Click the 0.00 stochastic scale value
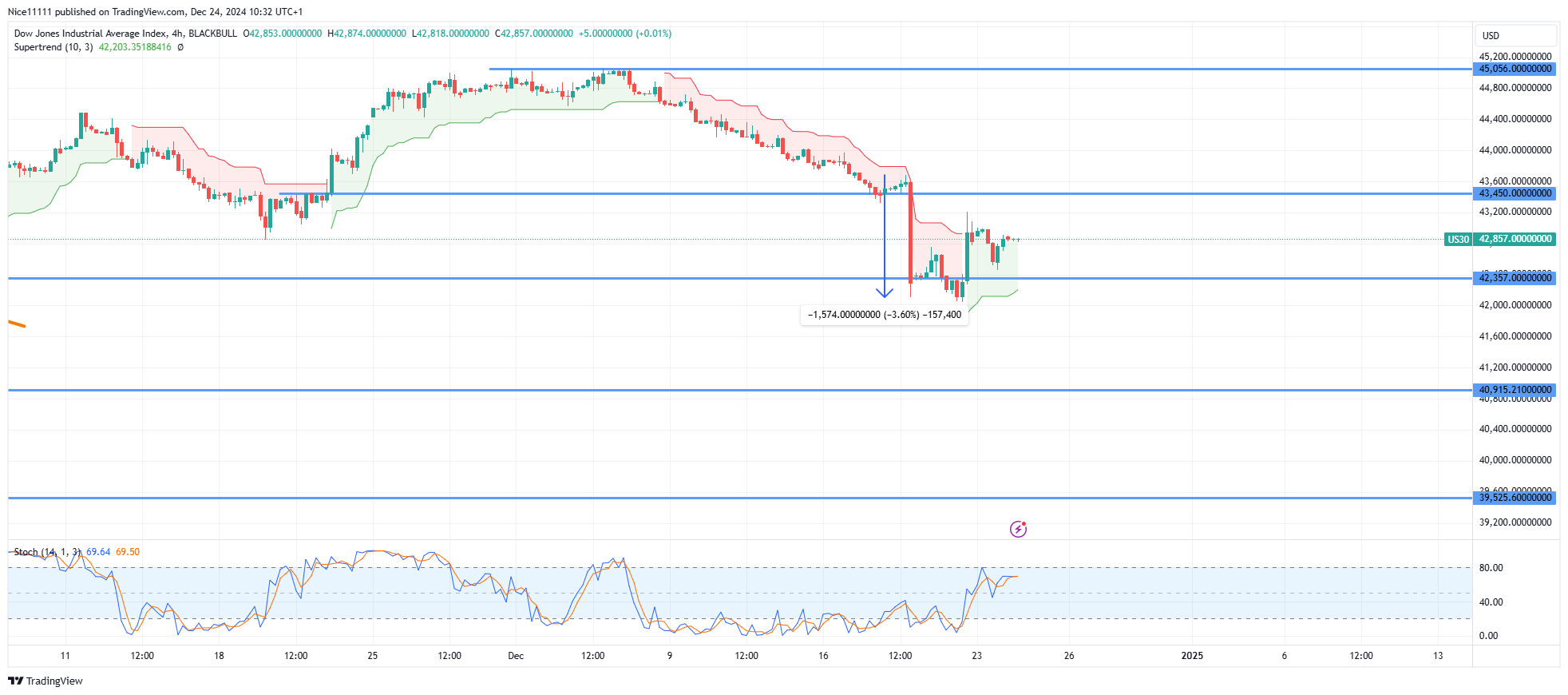 (1488, 636)
